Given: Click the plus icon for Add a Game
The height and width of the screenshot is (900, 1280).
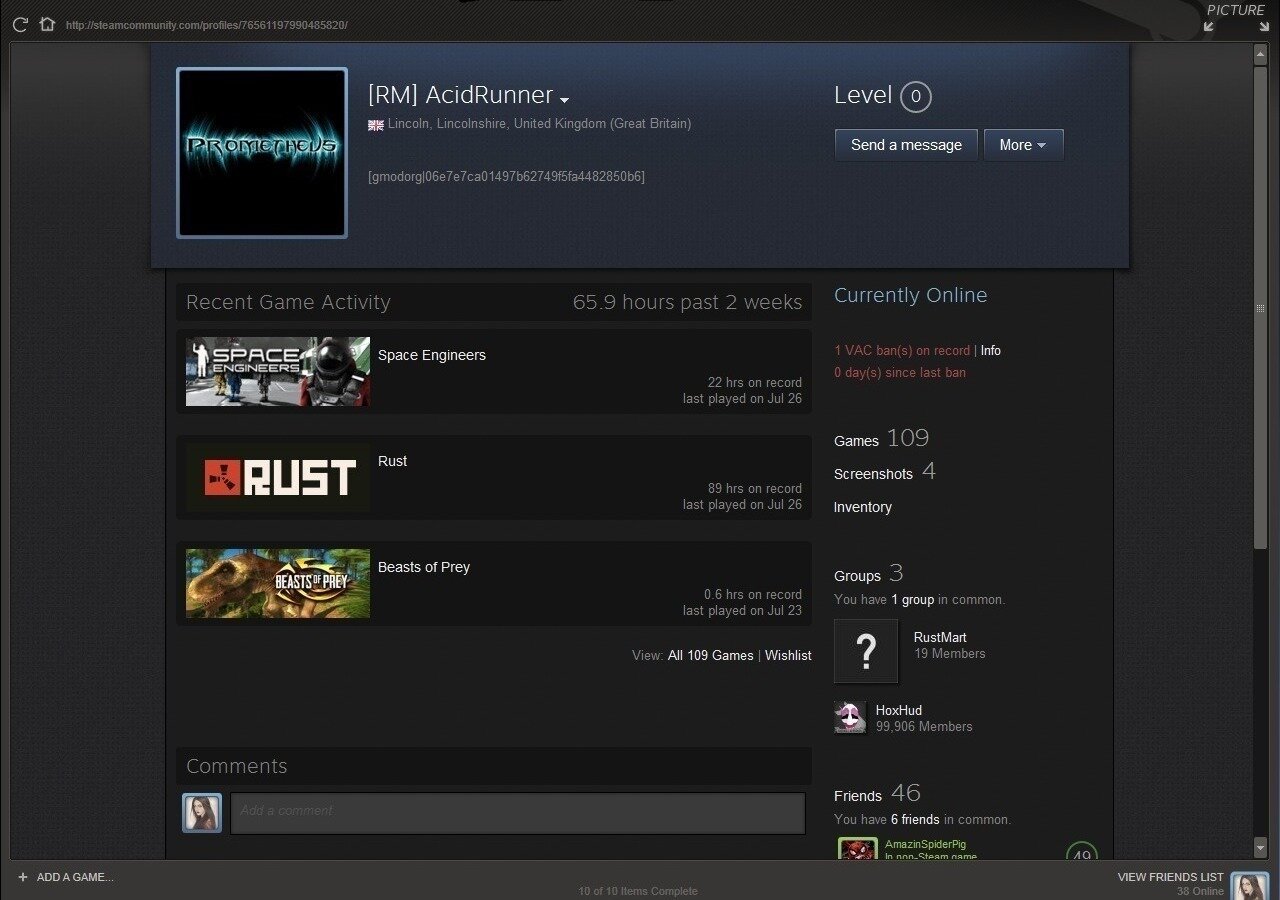Looking at the screenshot, I should point(22,877).
